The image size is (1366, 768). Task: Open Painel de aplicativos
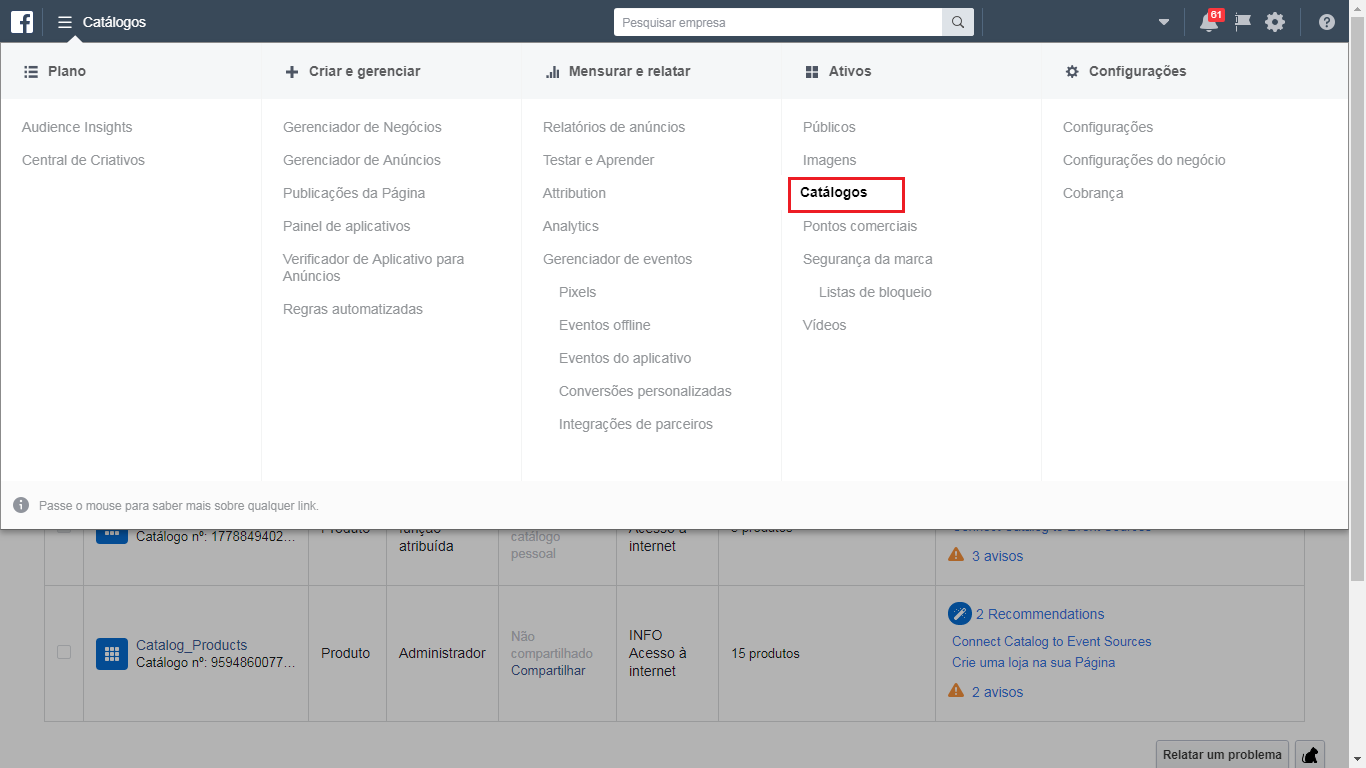pos(347,226)
